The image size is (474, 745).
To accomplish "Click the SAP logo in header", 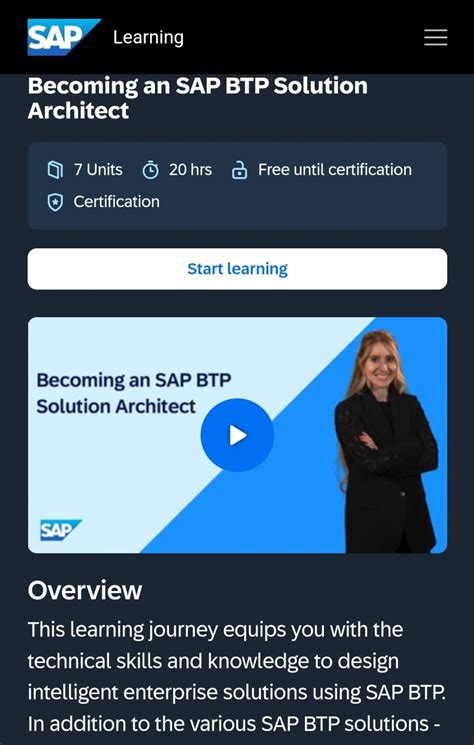I will 64,37.
